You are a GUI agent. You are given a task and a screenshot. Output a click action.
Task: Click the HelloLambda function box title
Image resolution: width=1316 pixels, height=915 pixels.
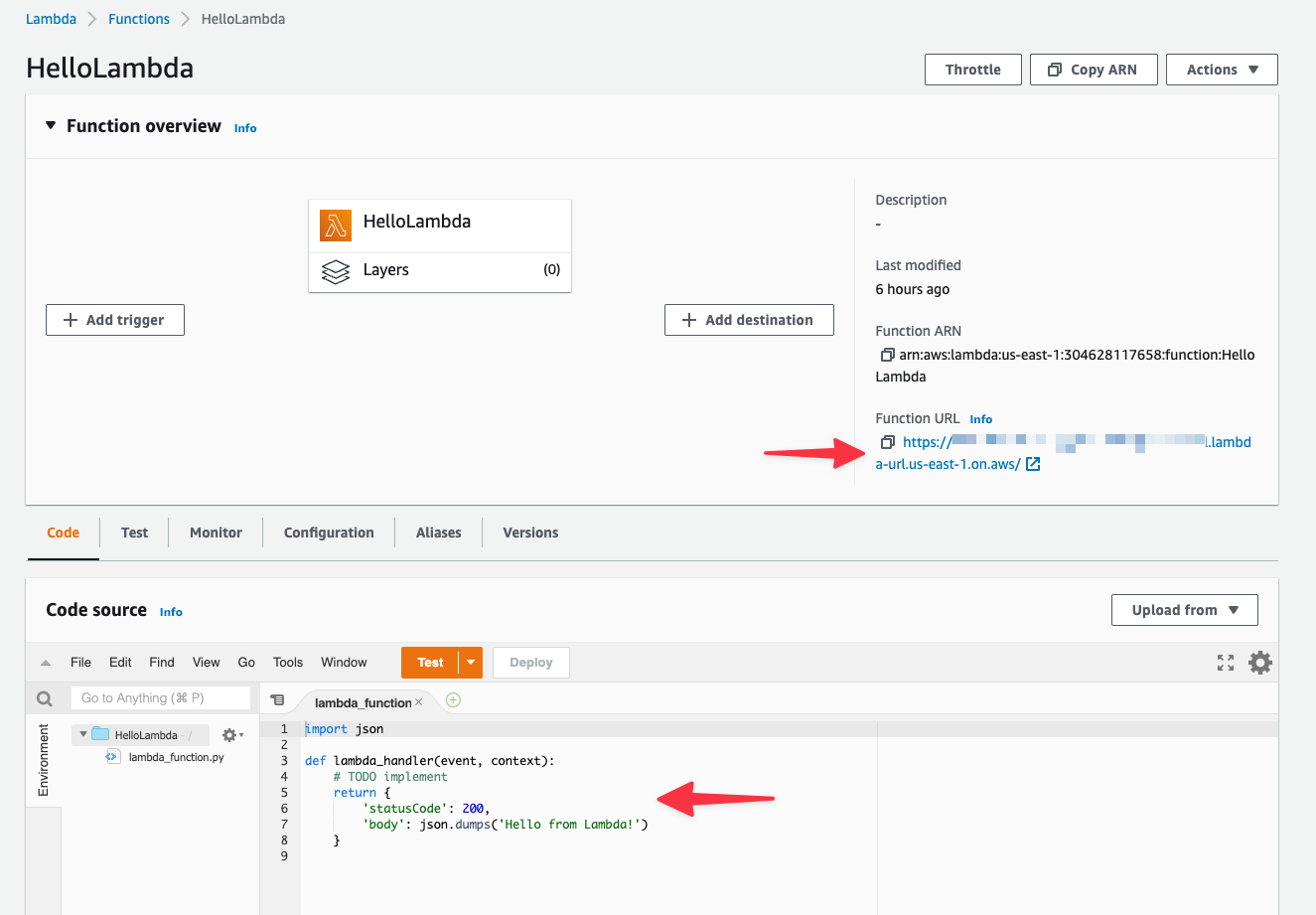pyautogui.click(x=417, y=222)
